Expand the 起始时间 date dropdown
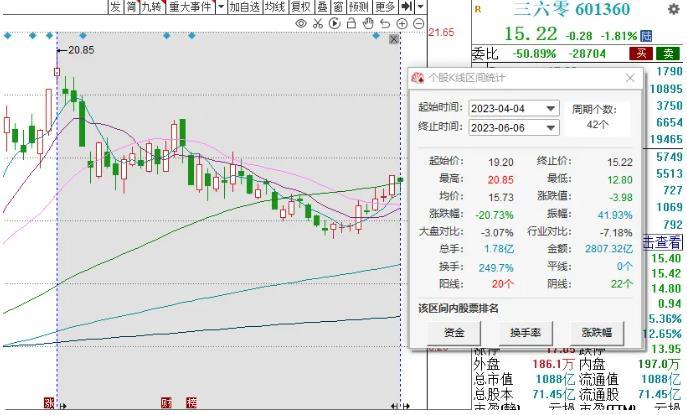The height and width of the screenshot is (415, 687). click(550, 108)
